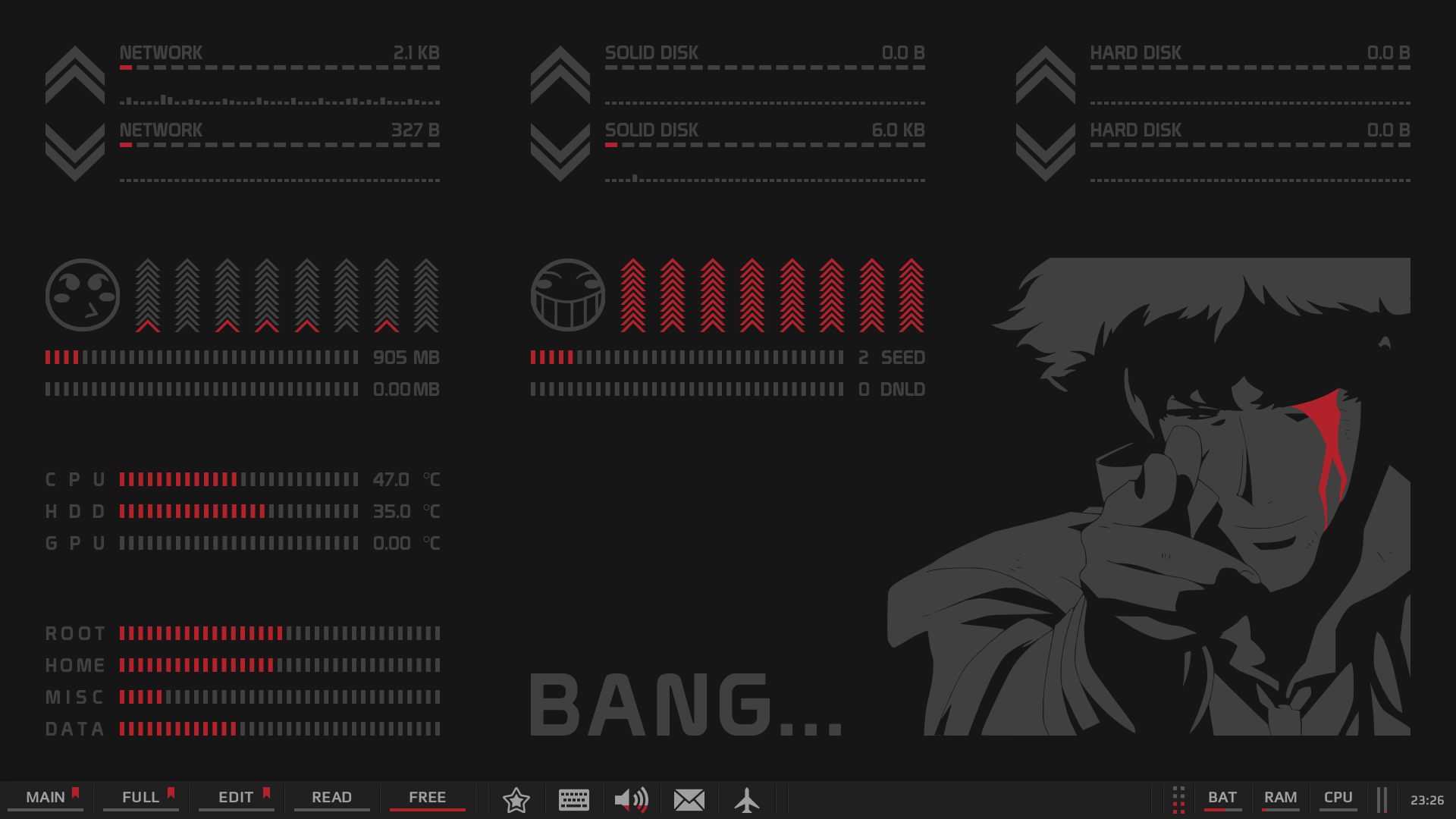Click the 0.00 MB swap usage bar
The width and height of the screenshot is (1456, 819).
(202, 389)
